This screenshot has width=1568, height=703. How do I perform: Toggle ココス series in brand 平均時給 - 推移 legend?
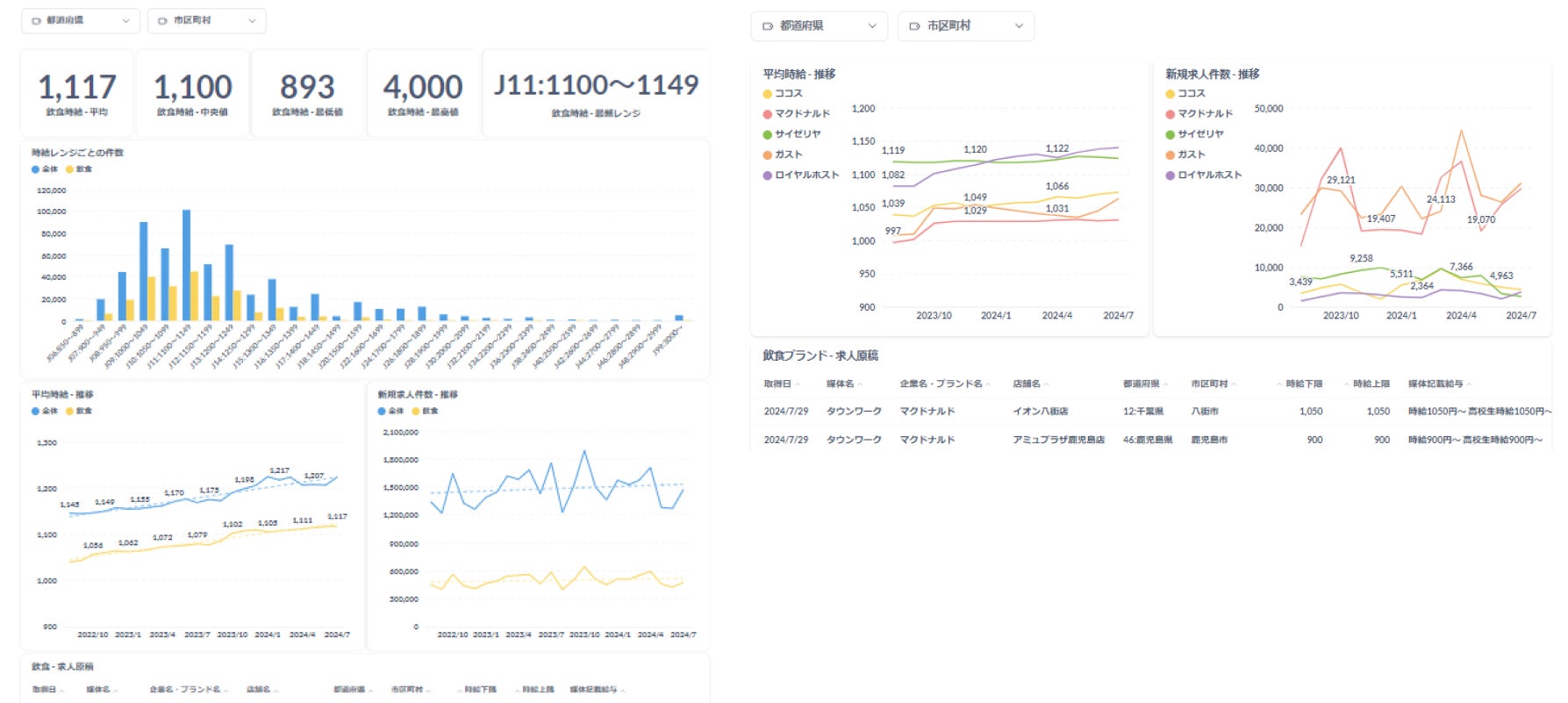pos(783,94)
